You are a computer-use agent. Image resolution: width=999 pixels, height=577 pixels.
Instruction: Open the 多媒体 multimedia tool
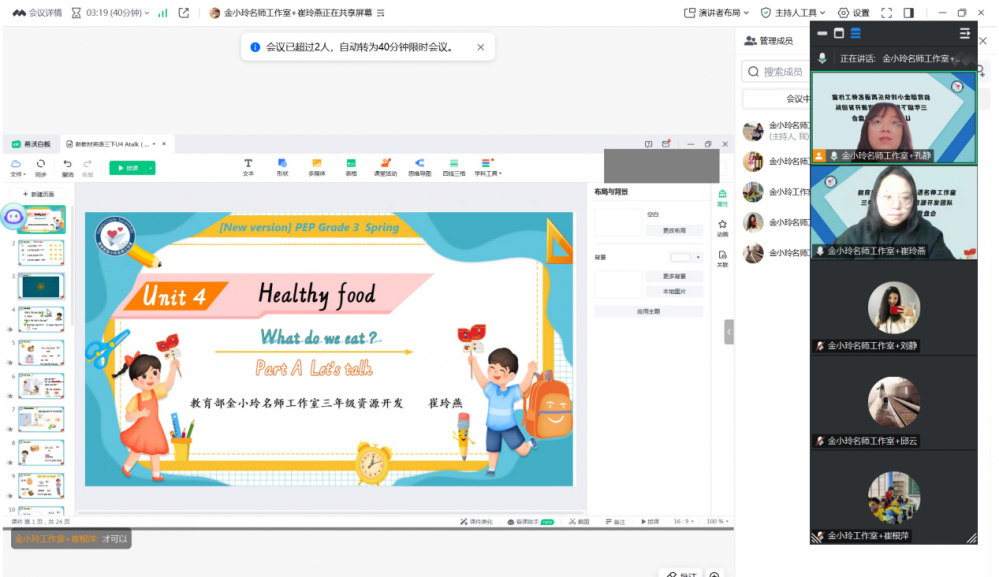coord(317,167)
